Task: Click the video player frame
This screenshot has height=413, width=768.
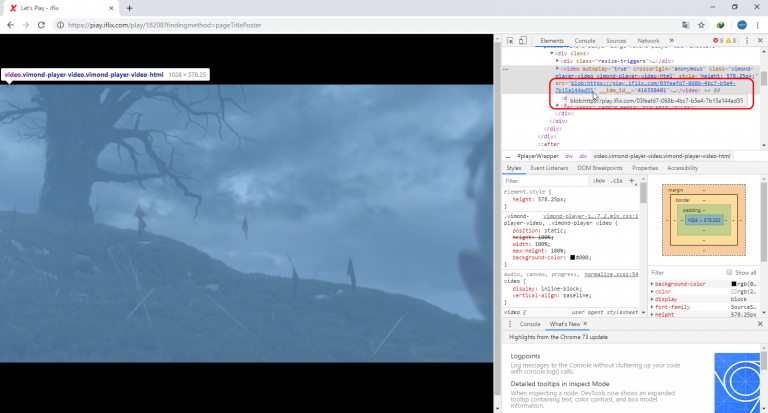Action: tap(246, 223)
